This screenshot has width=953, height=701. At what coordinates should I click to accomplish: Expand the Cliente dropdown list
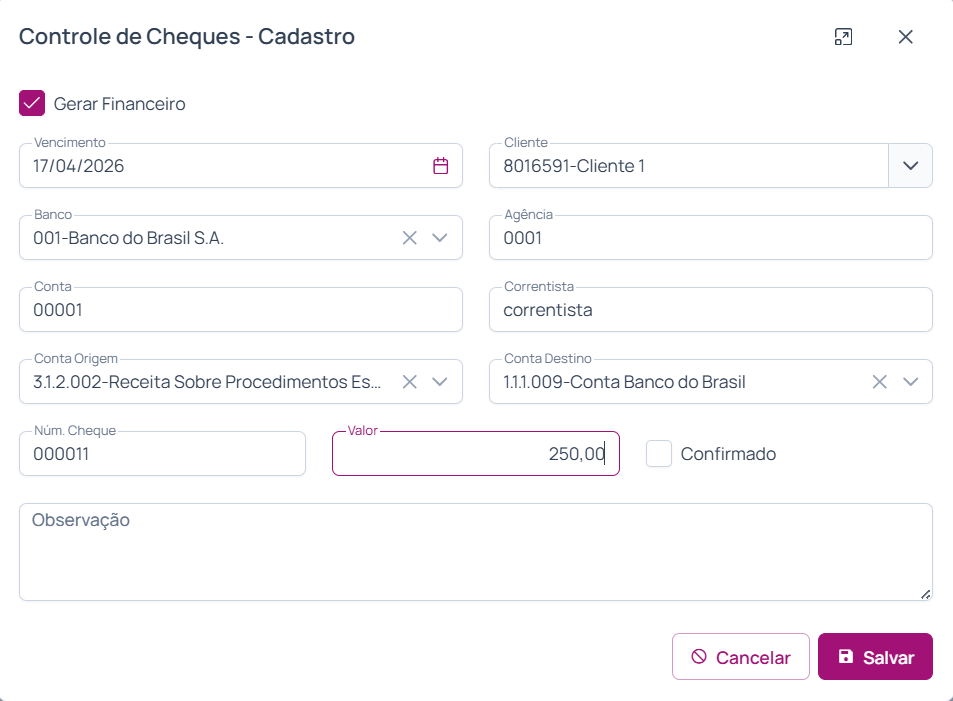click(910, 166)
